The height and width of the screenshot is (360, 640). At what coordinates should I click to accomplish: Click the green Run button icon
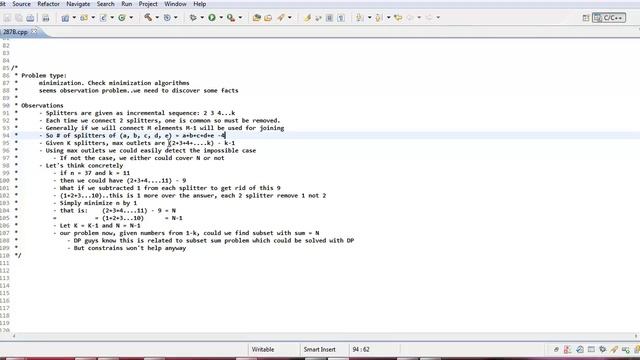click(x=212, y=18)
